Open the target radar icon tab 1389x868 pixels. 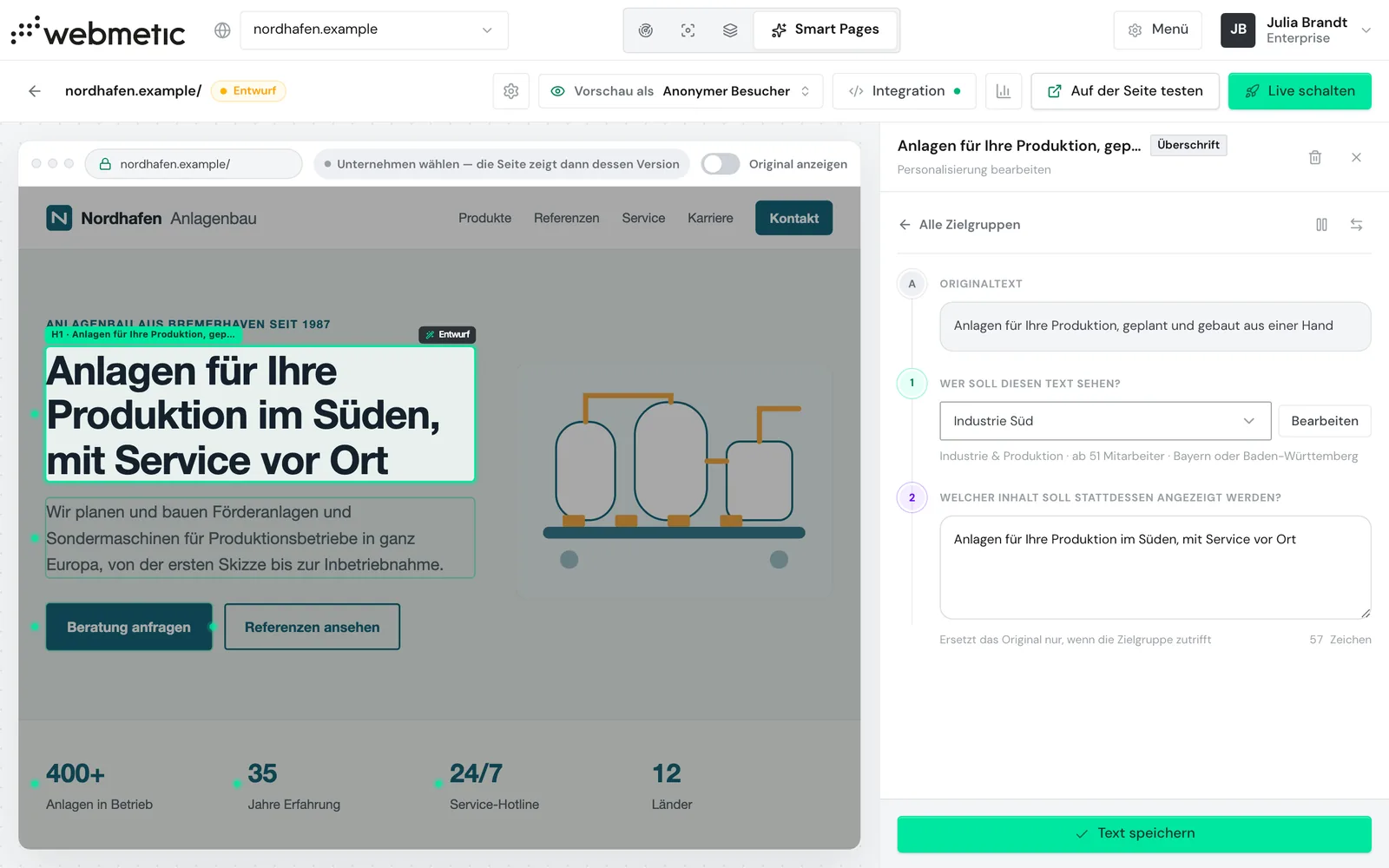point(646,30)
